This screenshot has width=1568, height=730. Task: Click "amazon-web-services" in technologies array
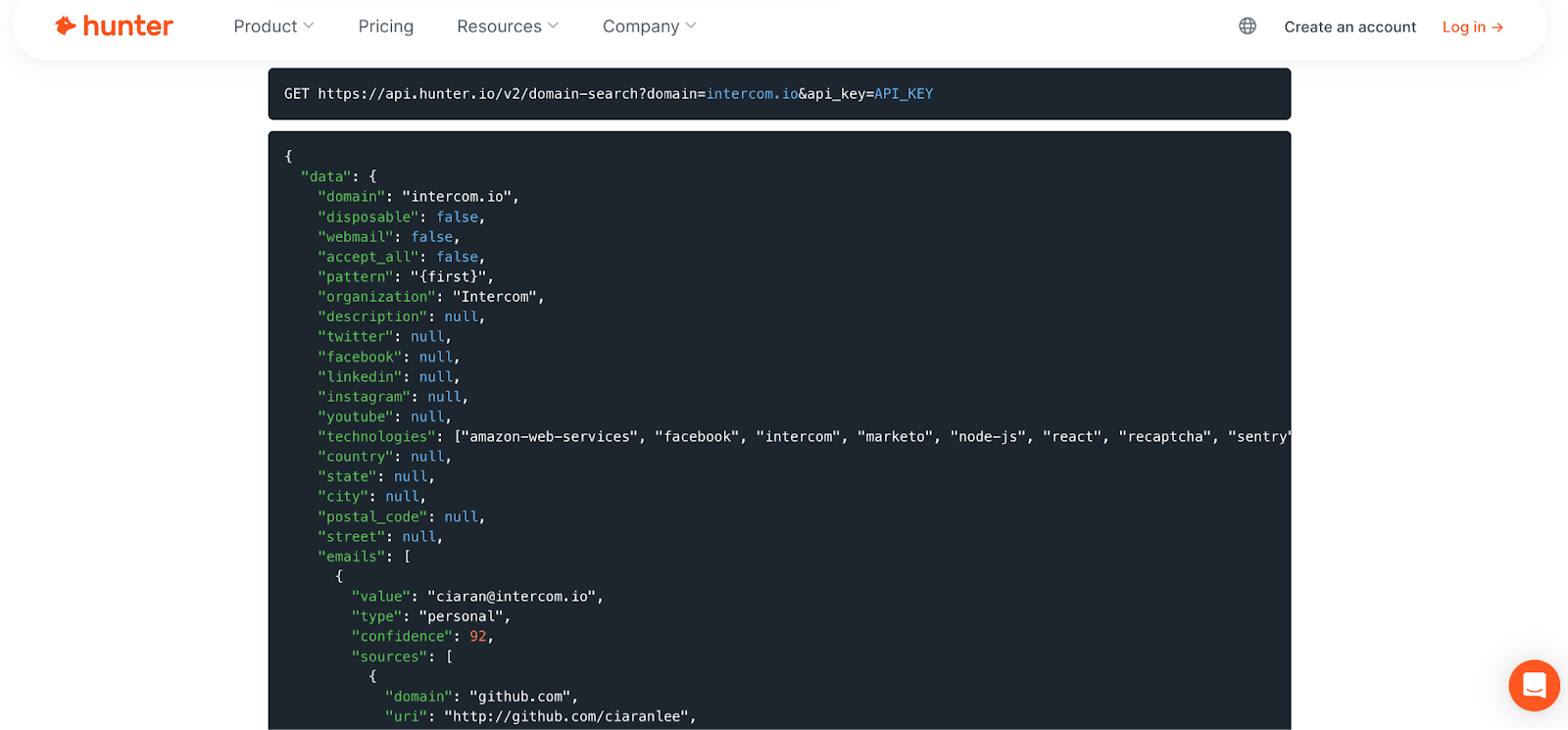(x=550, y=437)
